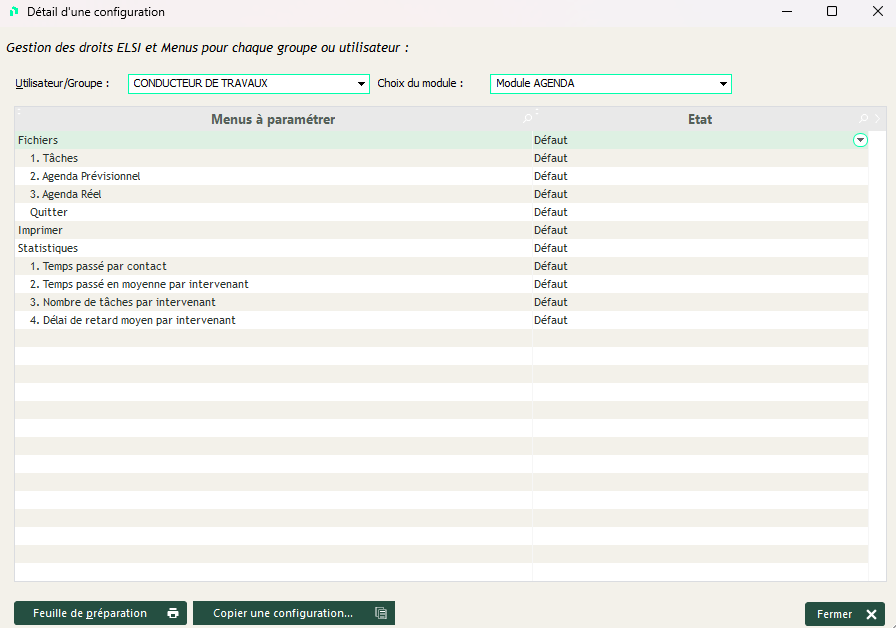Viewport: 896px width, 628px height.
Task: Sort by Menus à paramétrer column header
Action: pos(273,119)
